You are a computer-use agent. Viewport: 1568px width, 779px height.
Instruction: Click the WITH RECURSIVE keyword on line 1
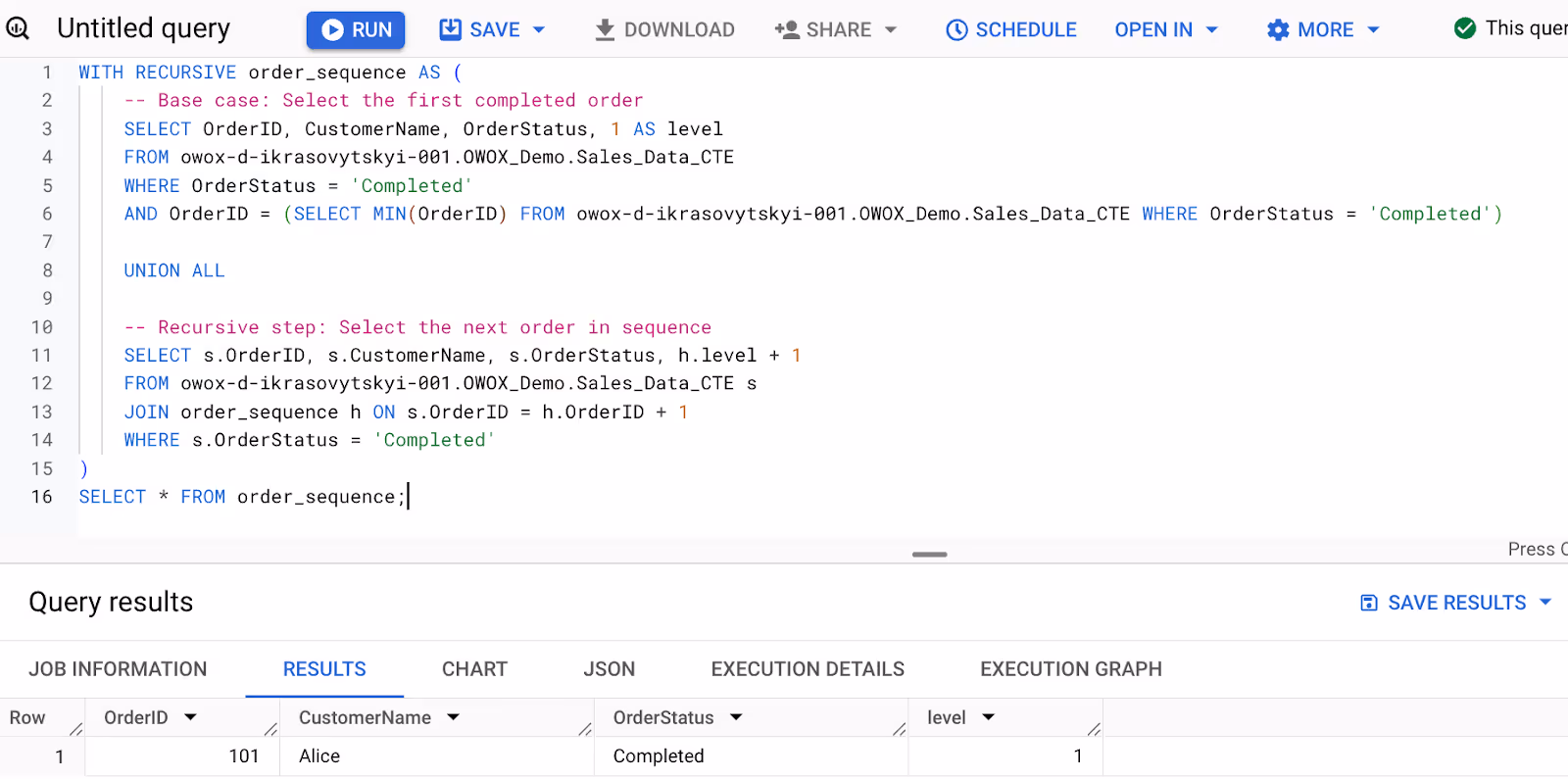point(157,73)
